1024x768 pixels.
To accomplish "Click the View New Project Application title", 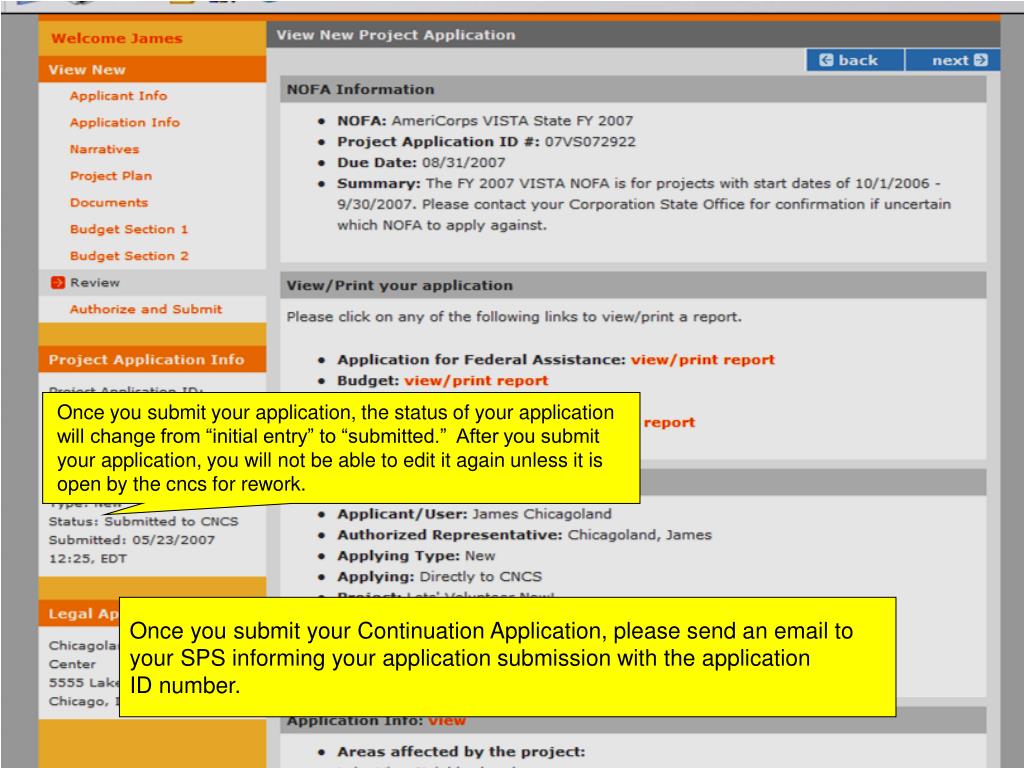I will [x=396, y=35].
